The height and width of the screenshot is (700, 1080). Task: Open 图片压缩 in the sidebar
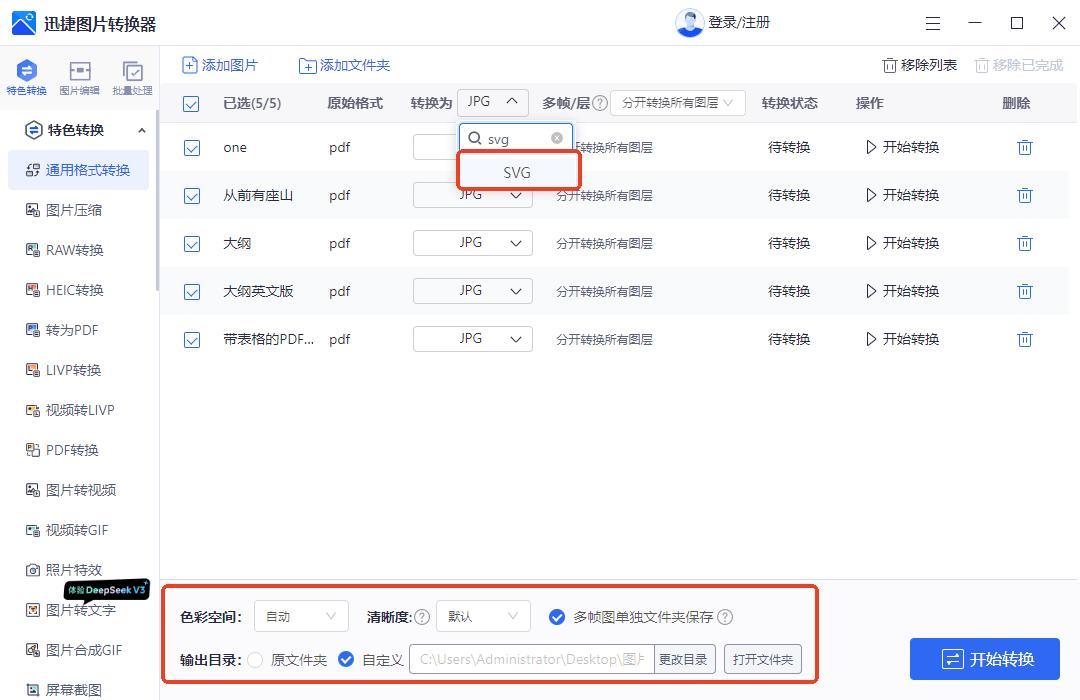tap(74, 210)
